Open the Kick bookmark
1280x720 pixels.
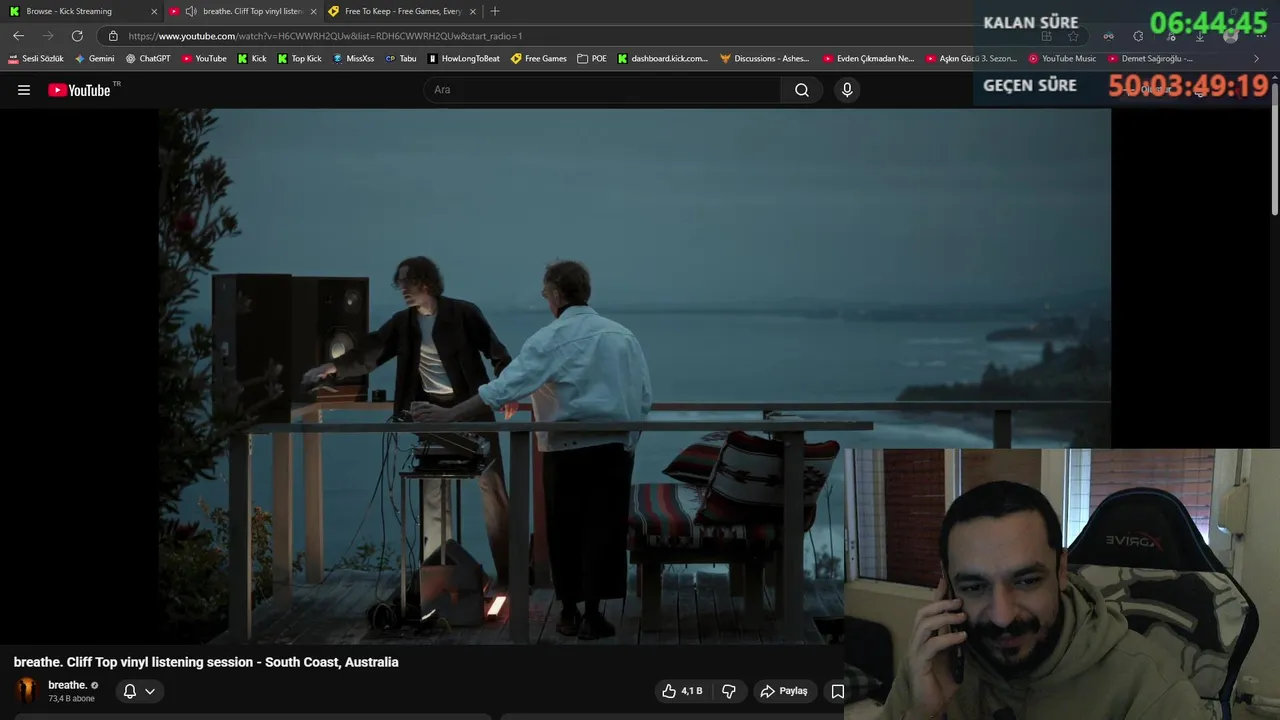tap(252, 58)
